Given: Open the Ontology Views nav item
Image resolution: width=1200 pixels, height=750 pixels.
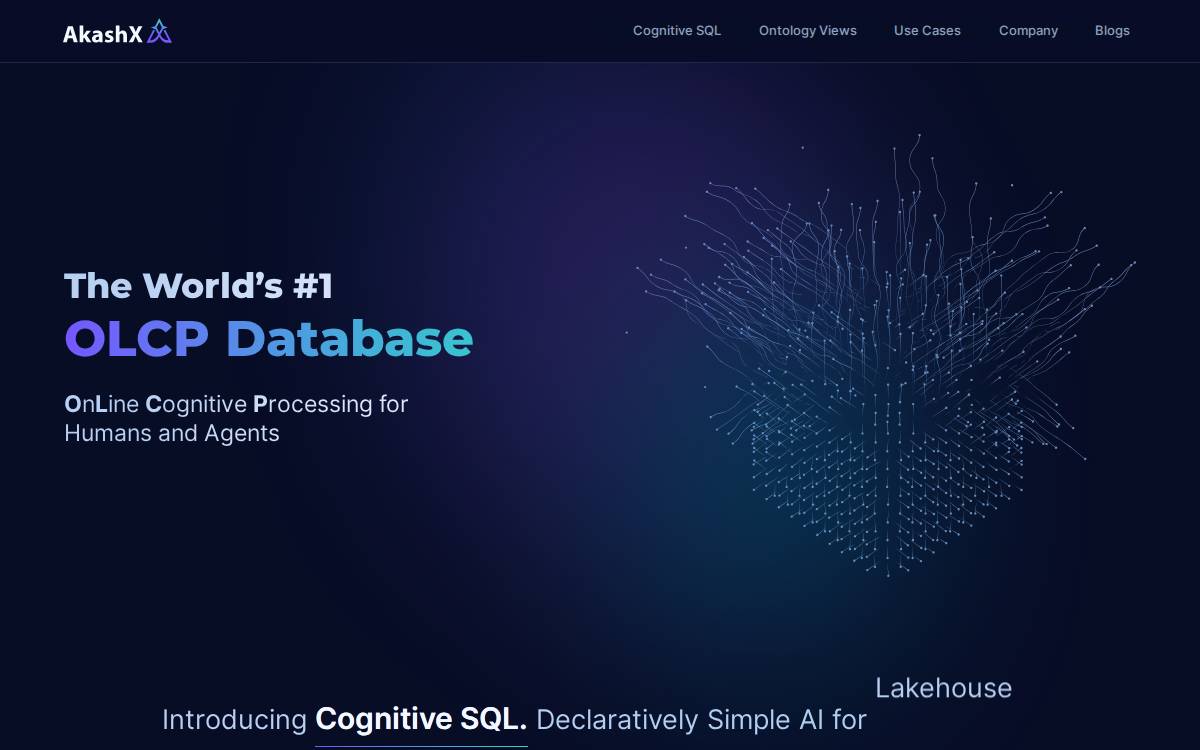Looking at the screenshot, I should tap(808, 31).
